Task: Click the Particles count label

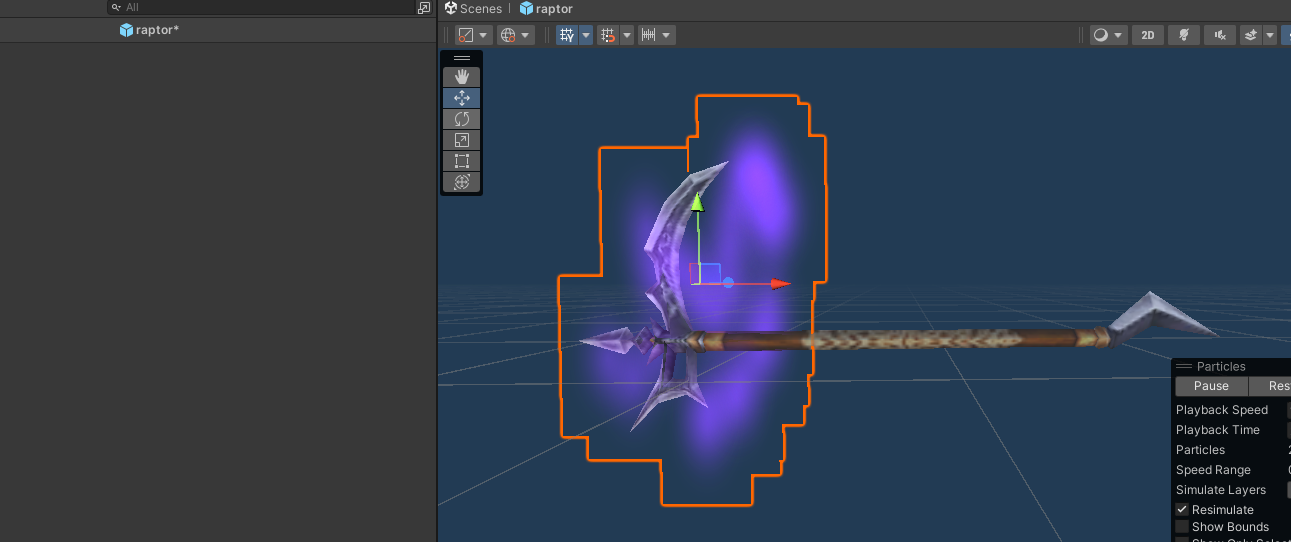Action: (1200, 450)
